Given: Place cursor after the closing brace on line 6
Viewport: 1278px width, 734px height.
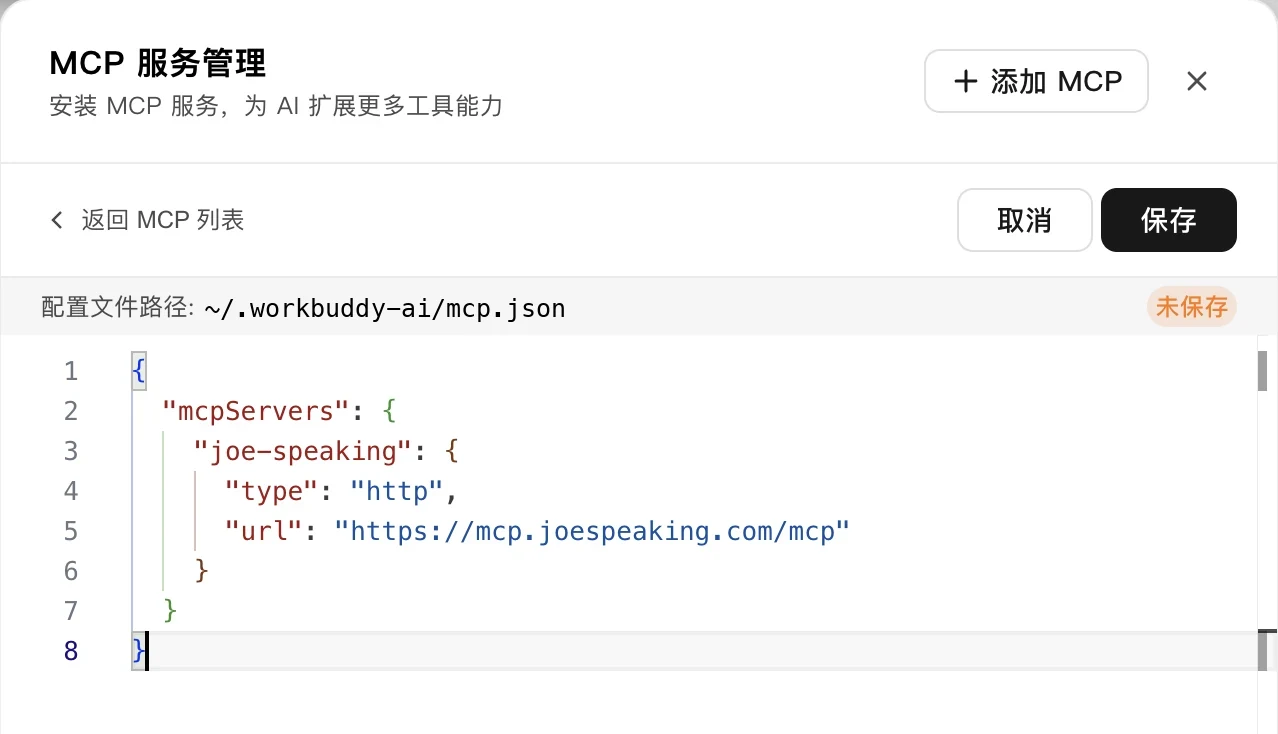Looking at the screenshot, I should 210,571.
